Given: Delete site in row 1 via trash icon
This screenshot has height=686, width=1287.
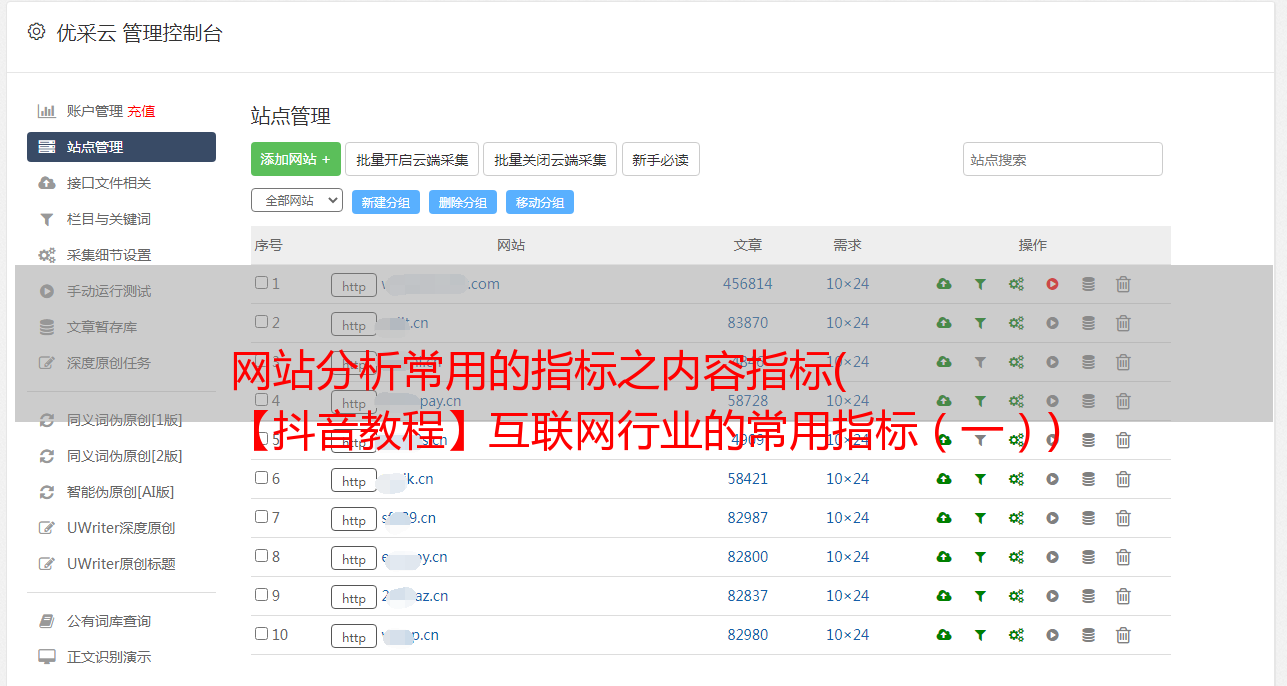Looking at the screenshot, I should pos(1123,284).
